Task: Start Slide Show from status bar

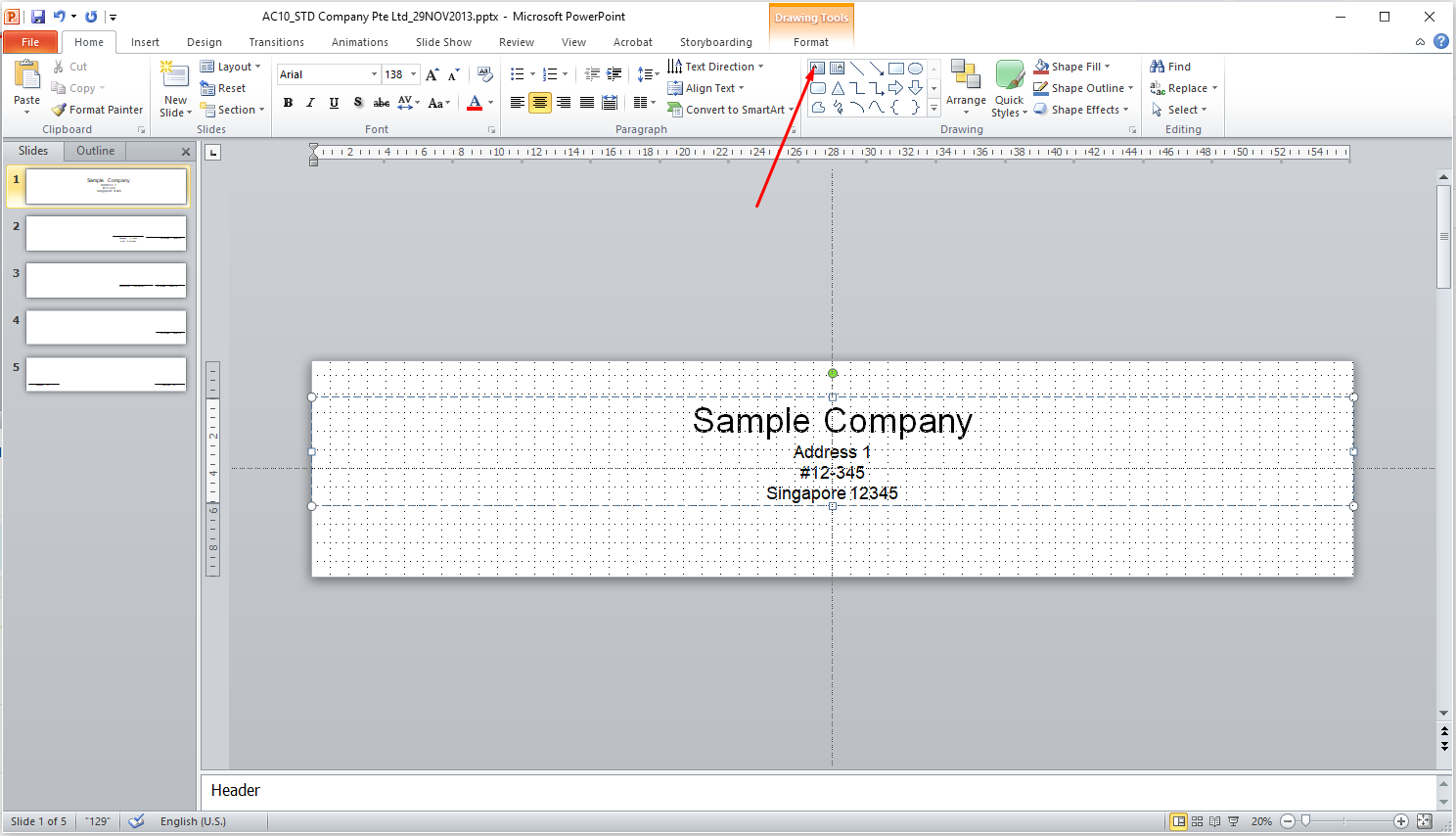Action: point(1234,821)
